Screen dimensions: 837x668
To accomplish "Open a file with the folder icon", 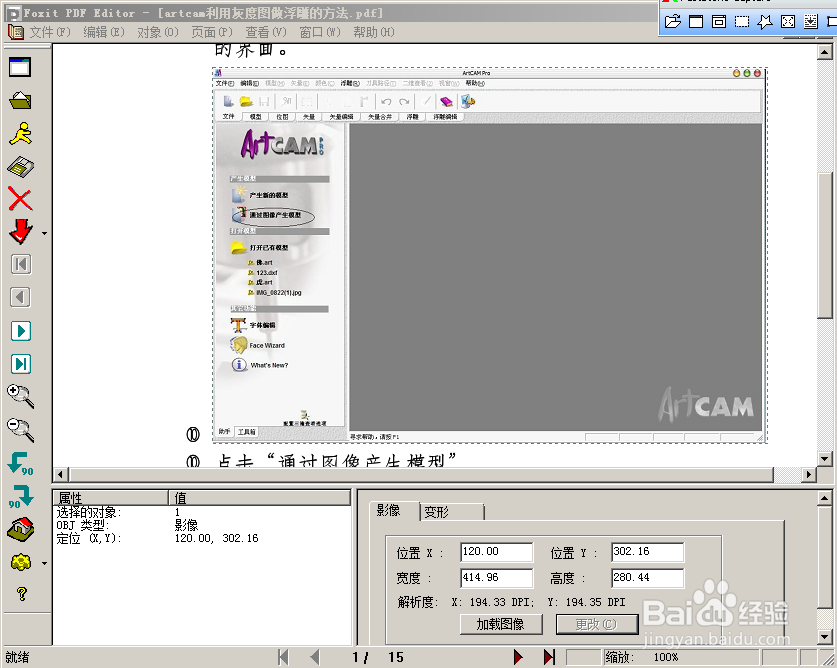I will [20, 100].
